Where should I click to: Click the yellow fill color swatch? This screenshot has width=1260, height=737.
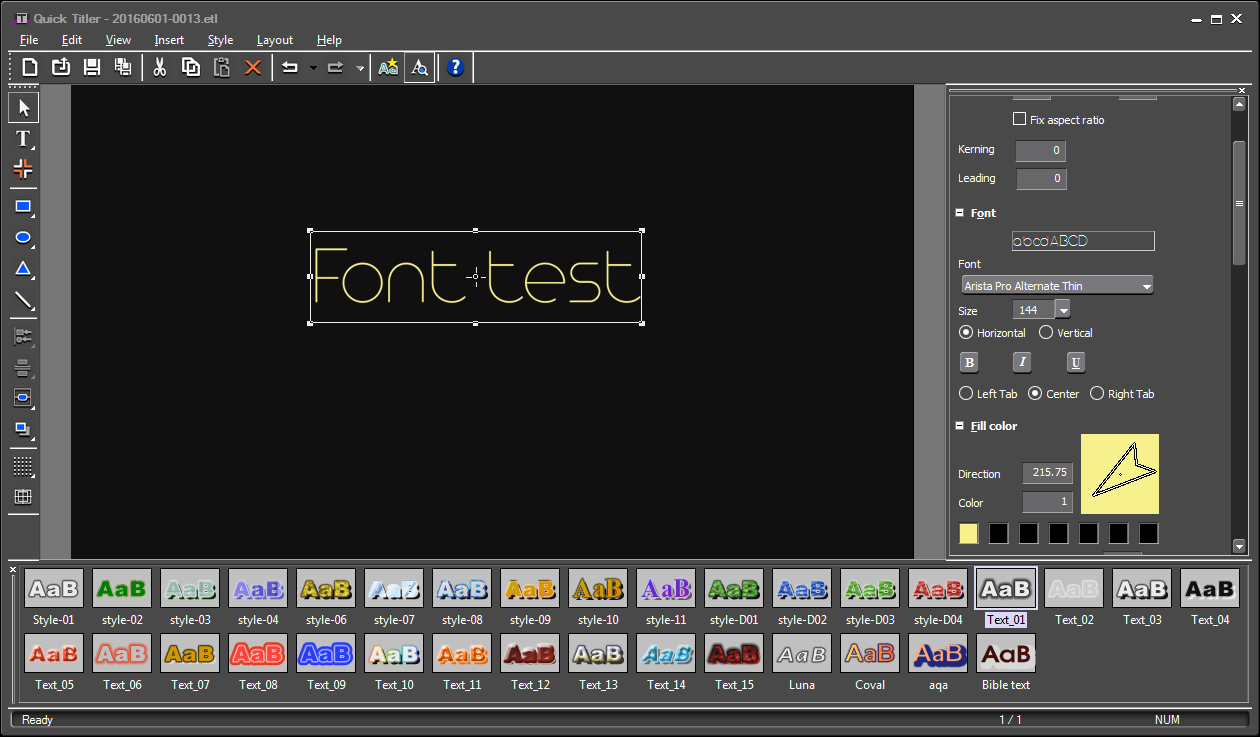pos(969,534)
